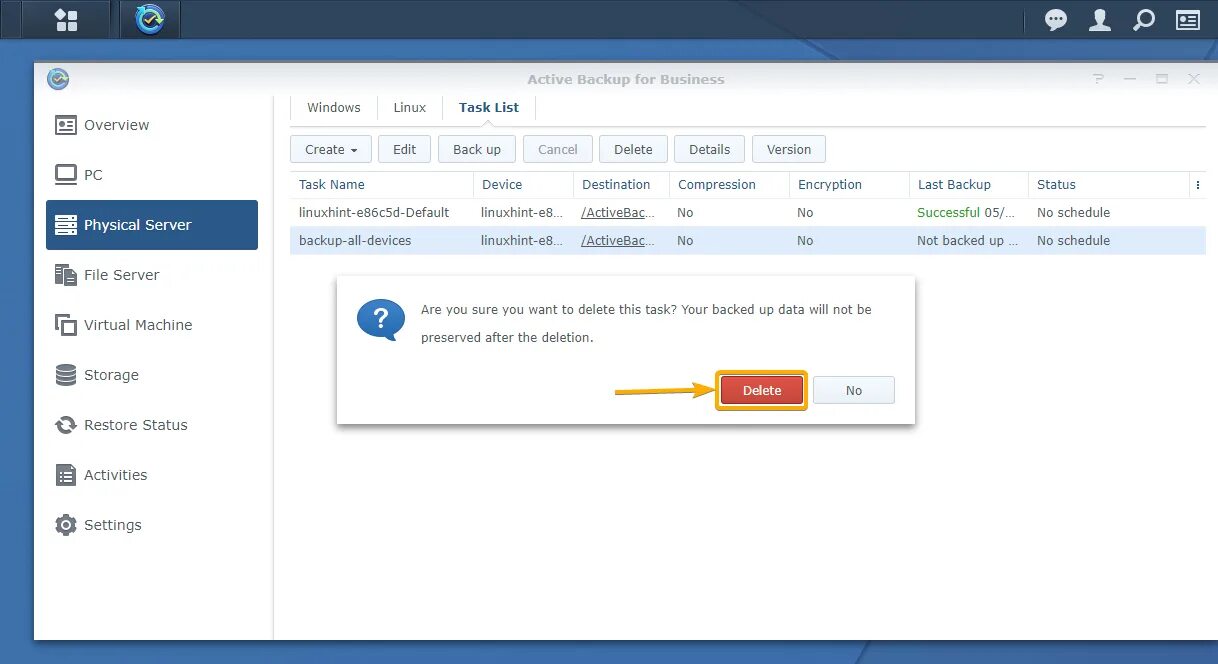The image size is (1218, 664).
Task: Click the window help question mark
Action: [1098, 79]
